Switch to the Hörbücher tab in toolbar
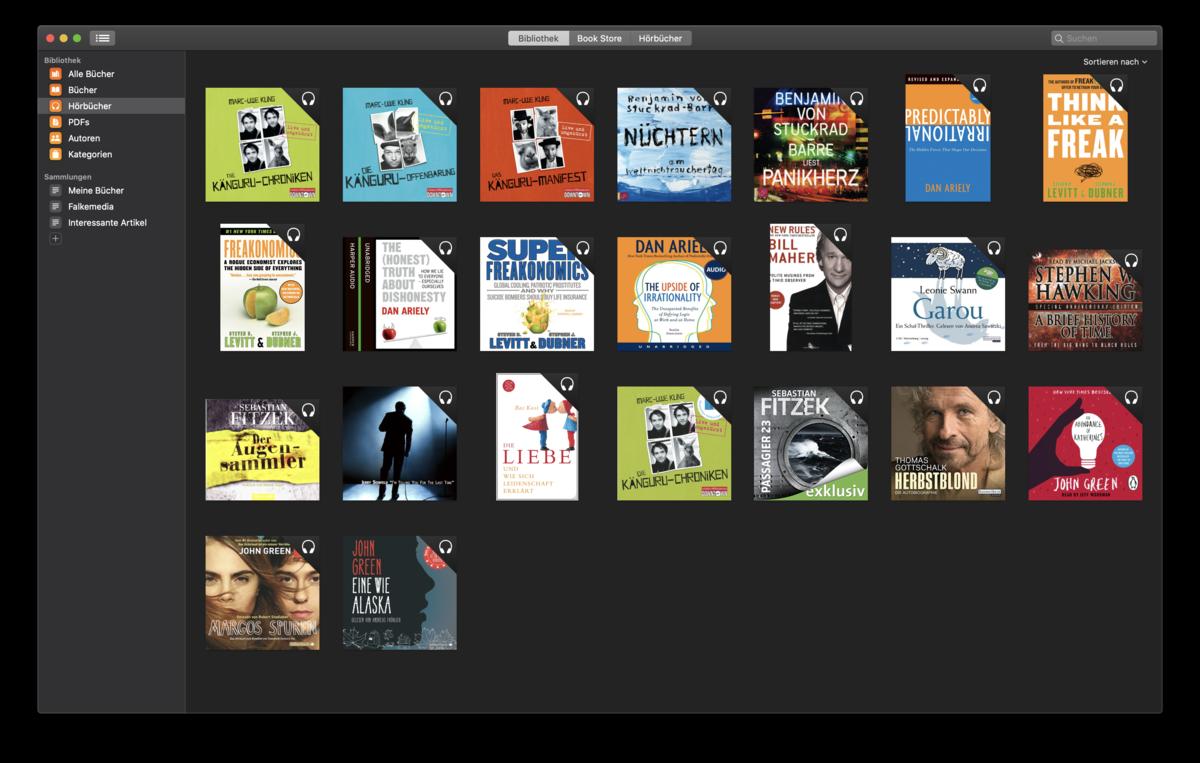This screenshot has height=763, width=1200. (x=660, y=38)
